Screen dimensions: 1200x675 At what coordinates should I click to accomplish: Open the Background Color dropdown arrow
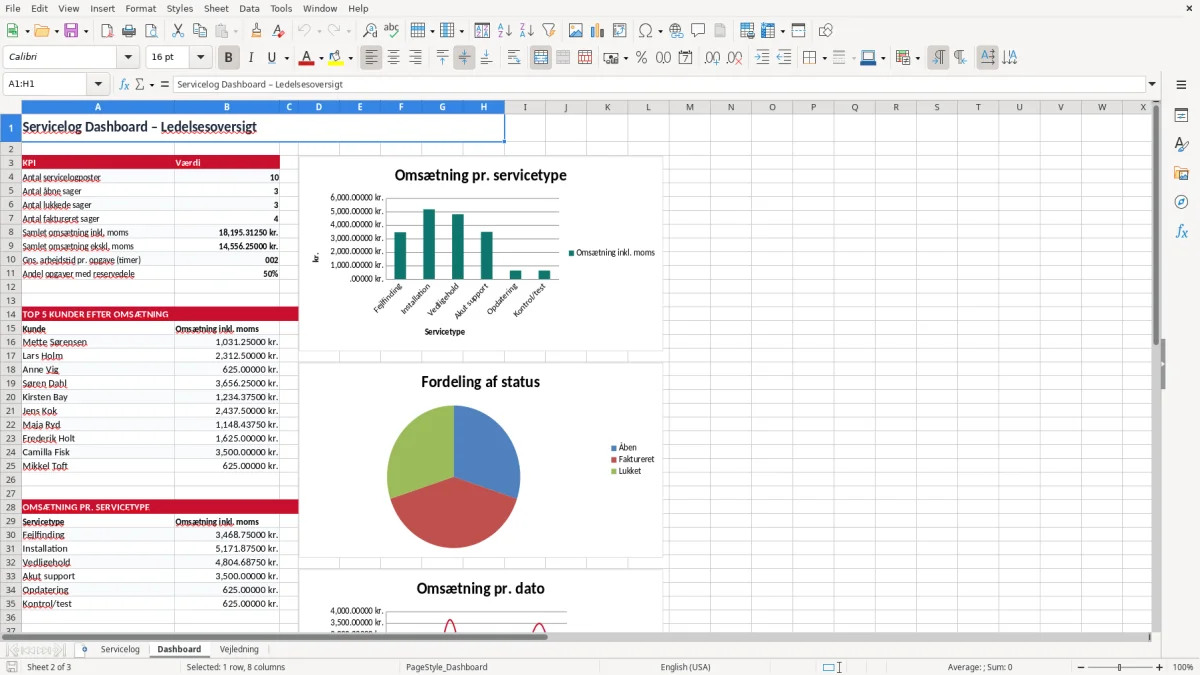pos(351,58)
